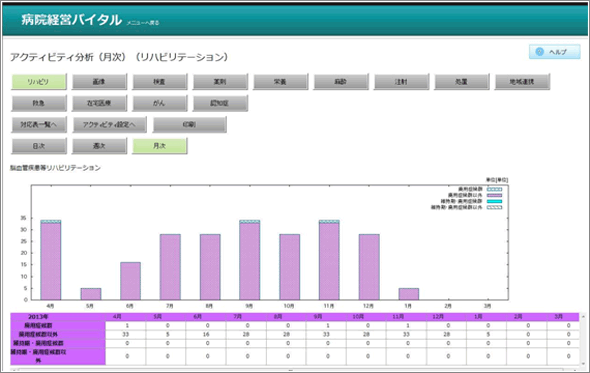Choose the 薬剤 category button
Screen dimensions: 590x373
point(220,82)
